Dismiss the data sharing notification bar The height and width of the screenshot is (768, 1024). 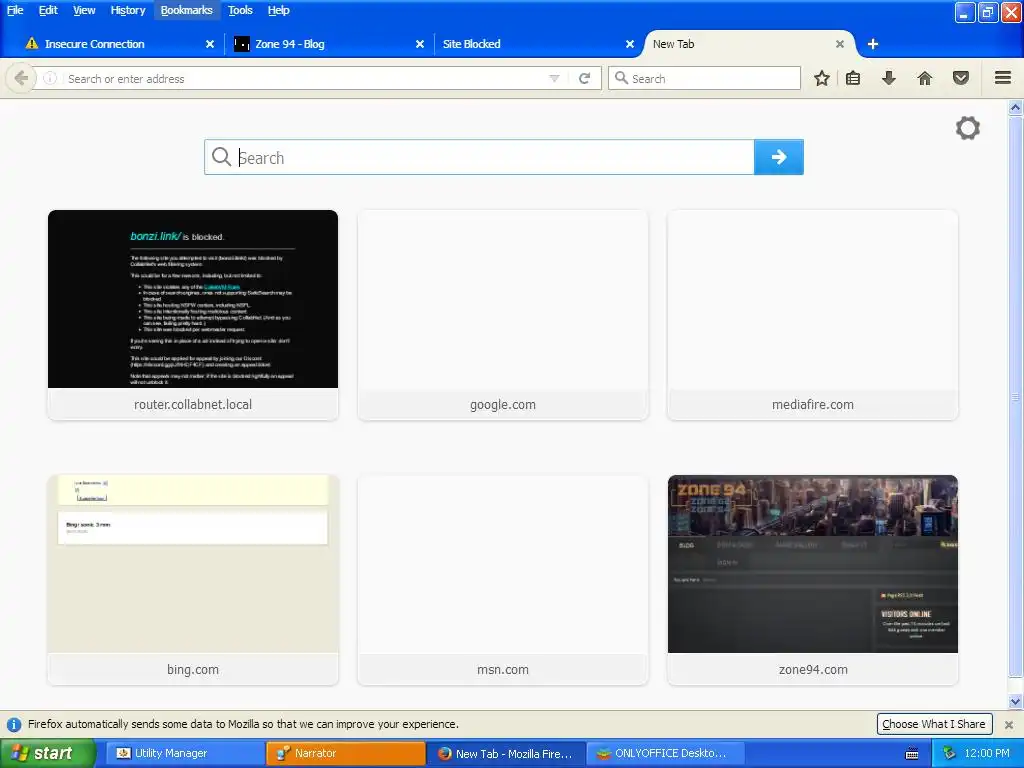click(x=1009, y=724)
